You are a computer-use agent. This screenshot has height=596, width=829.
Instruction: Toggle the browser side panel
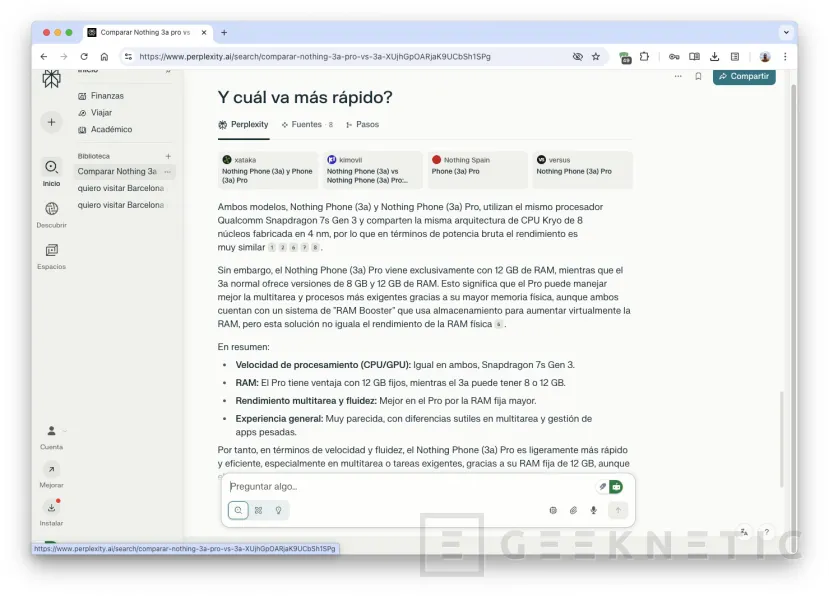coord(735,57)
